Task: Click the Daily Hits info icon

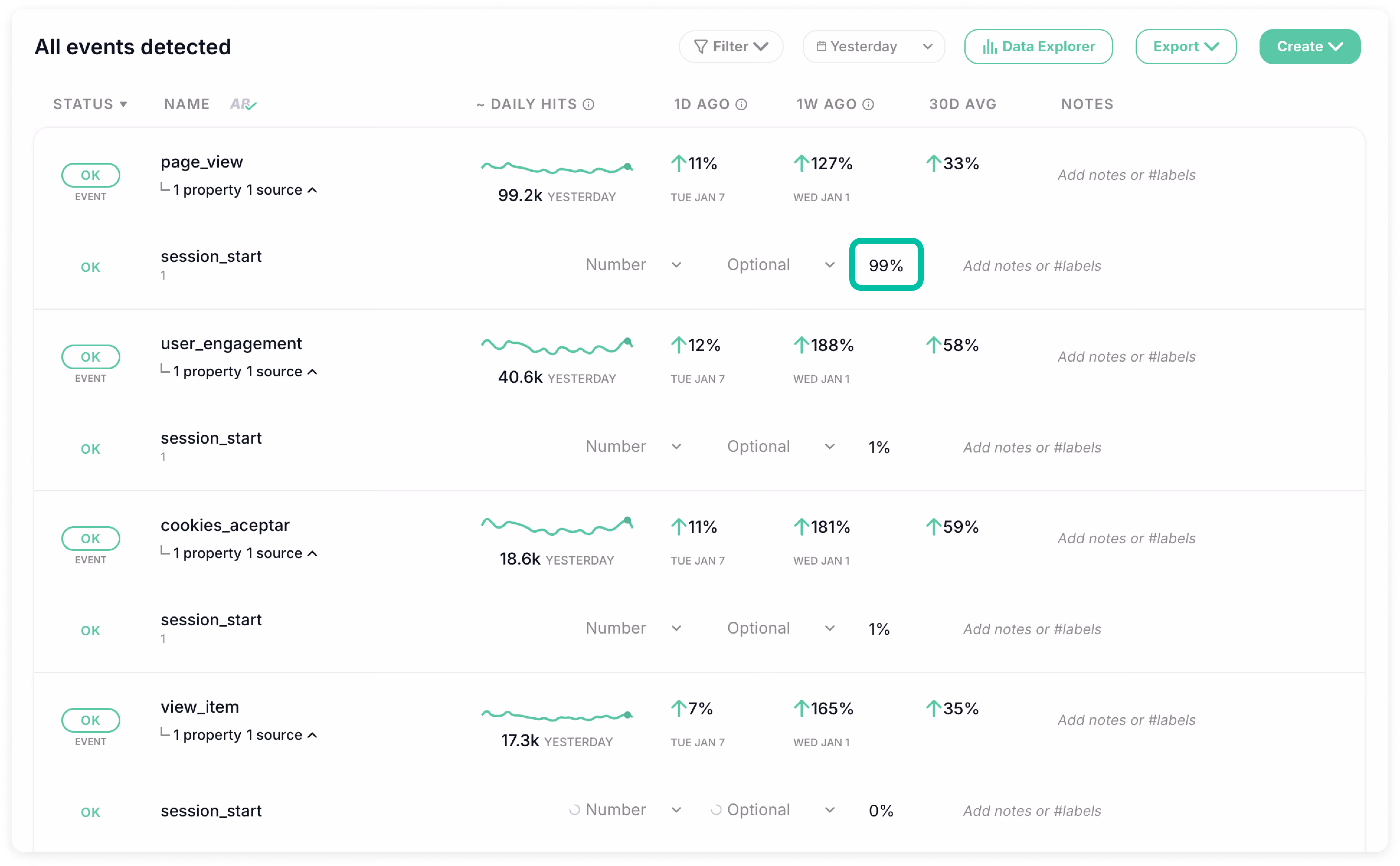Action: (588, 104)
